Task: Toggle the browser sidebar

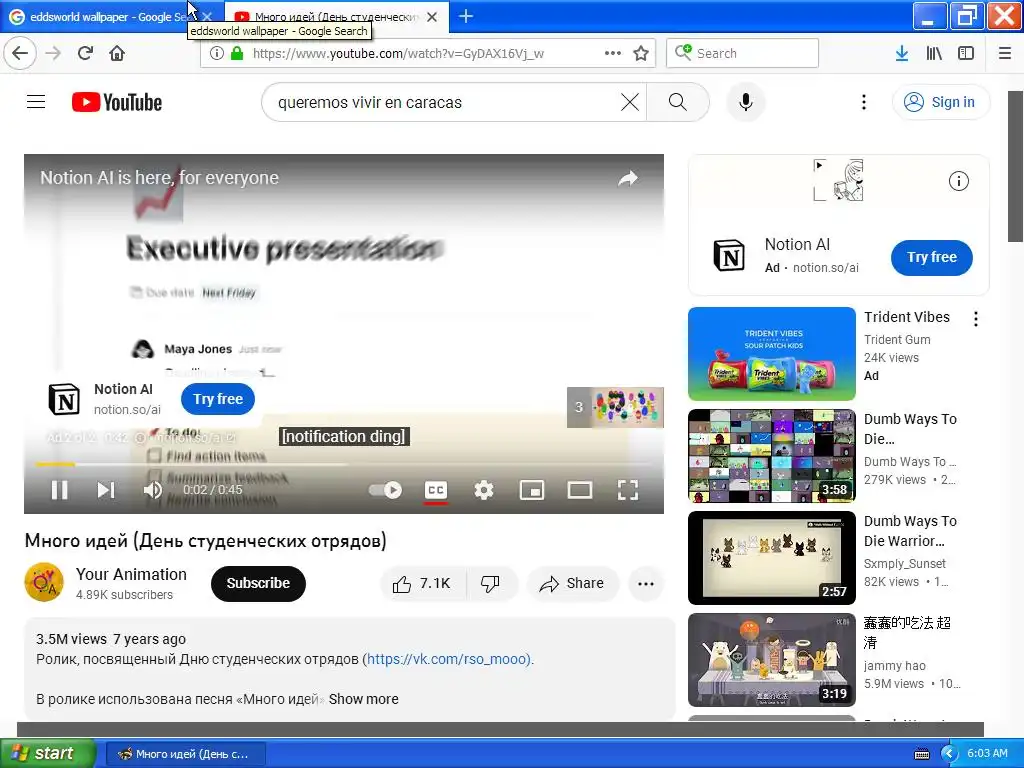Action: tap(966, 53)
